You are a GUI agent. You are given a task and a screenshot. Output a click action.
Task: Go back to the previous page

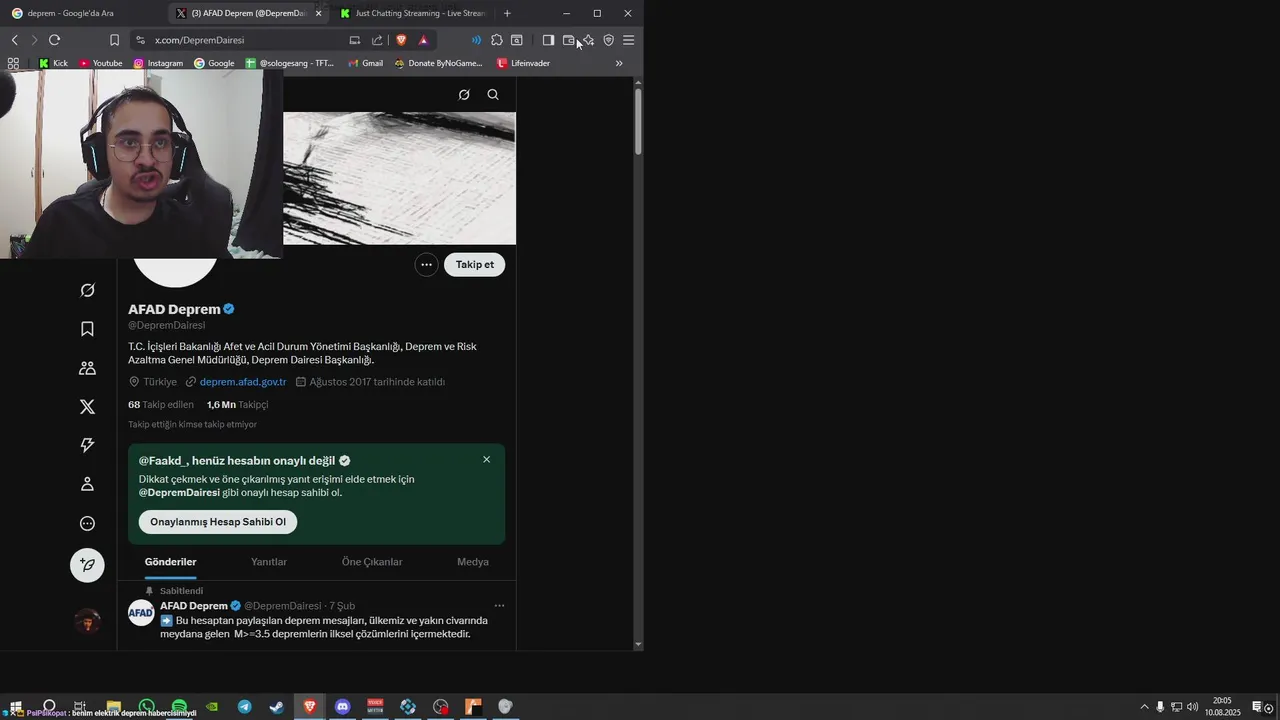pyautogui.click(x=14, y=40)
